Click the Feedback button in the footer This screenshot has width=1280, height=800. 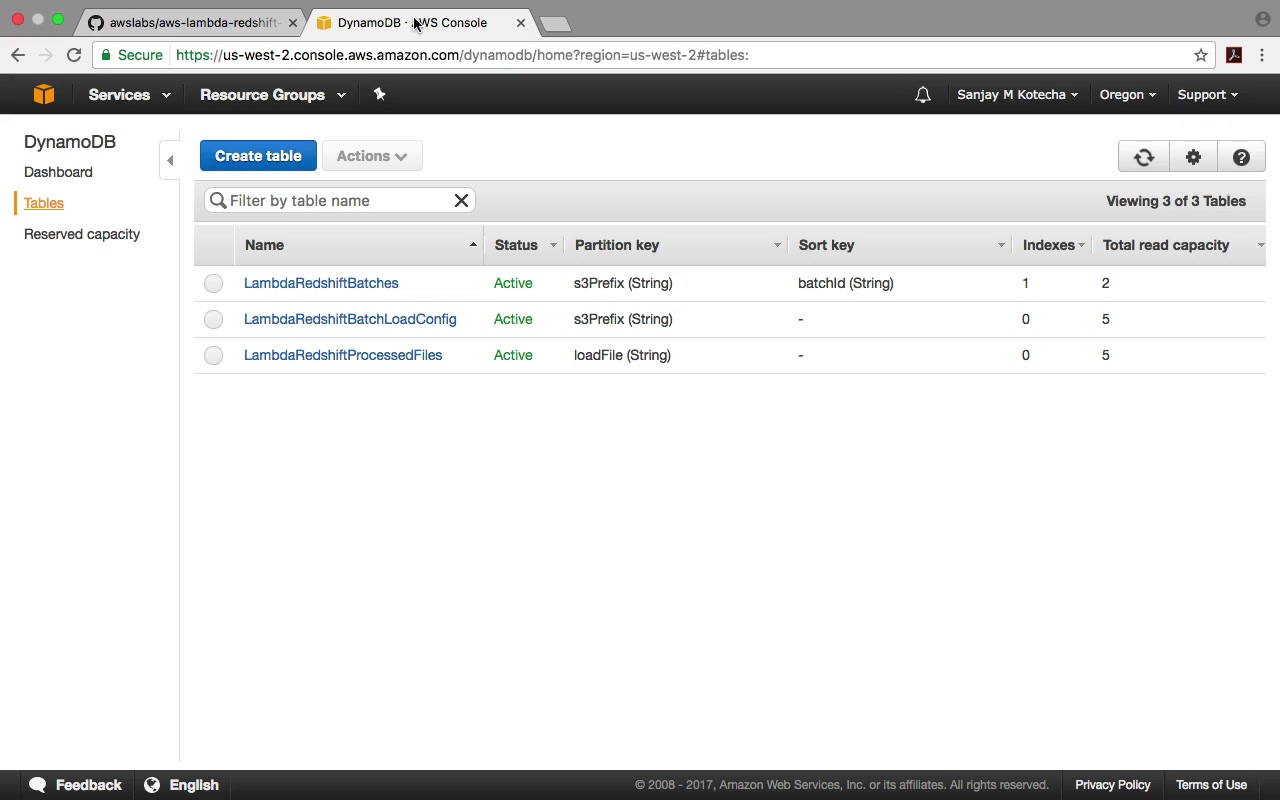(x=76, y=785)
